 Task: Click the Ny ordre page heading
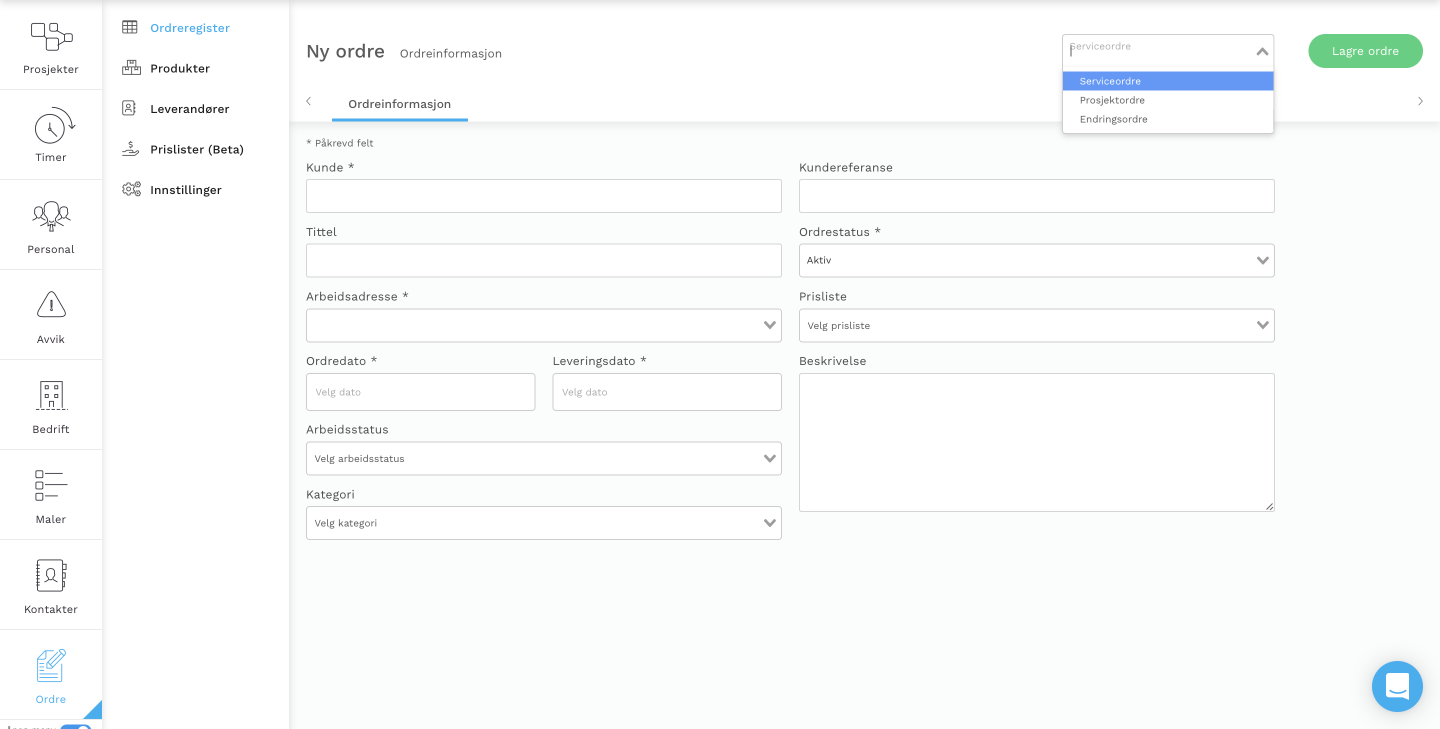[x=345, y=51]
